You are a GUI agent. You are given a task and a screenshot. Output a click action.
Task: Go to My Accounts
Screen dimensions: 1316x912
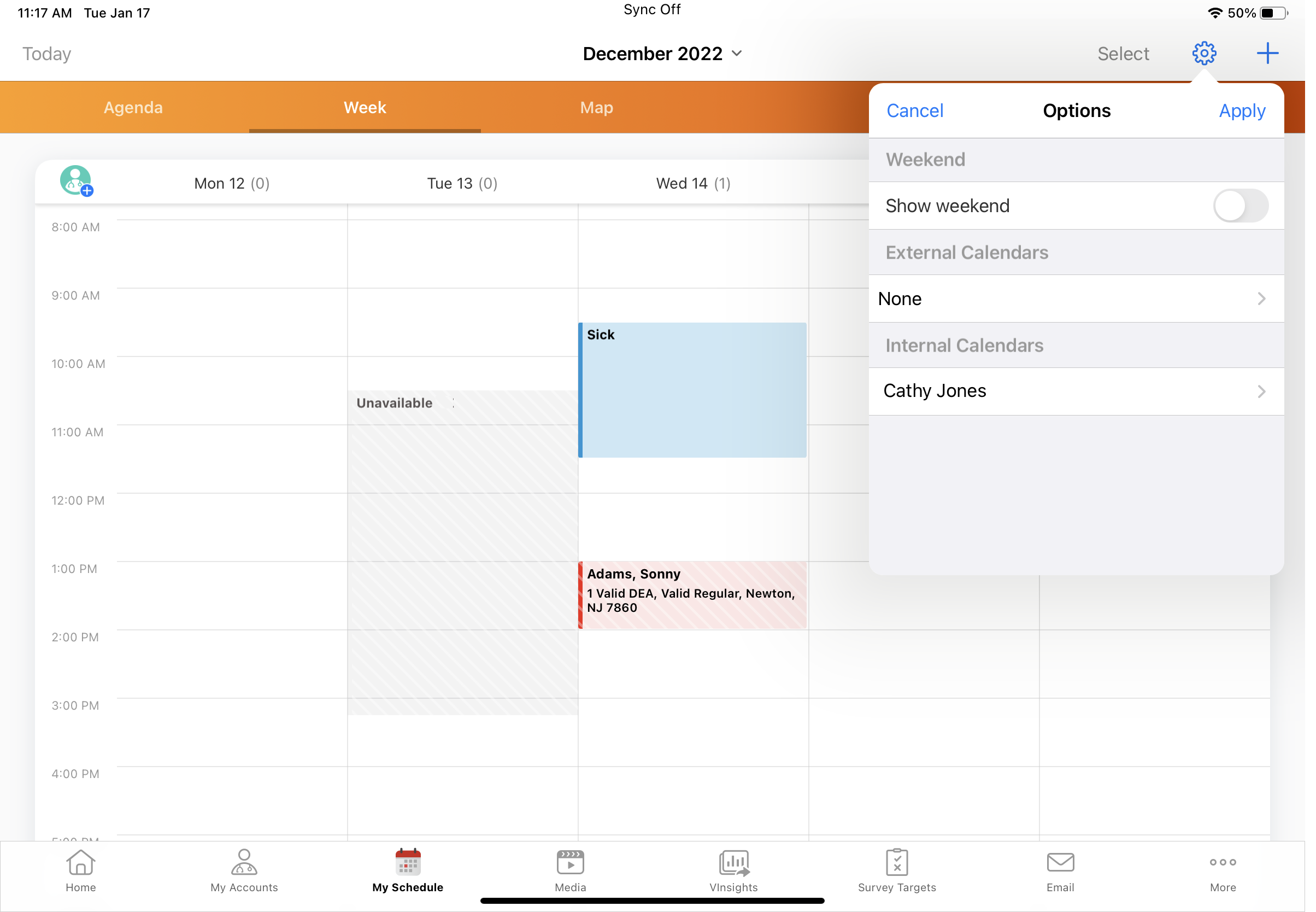click(x=244, y=870)
